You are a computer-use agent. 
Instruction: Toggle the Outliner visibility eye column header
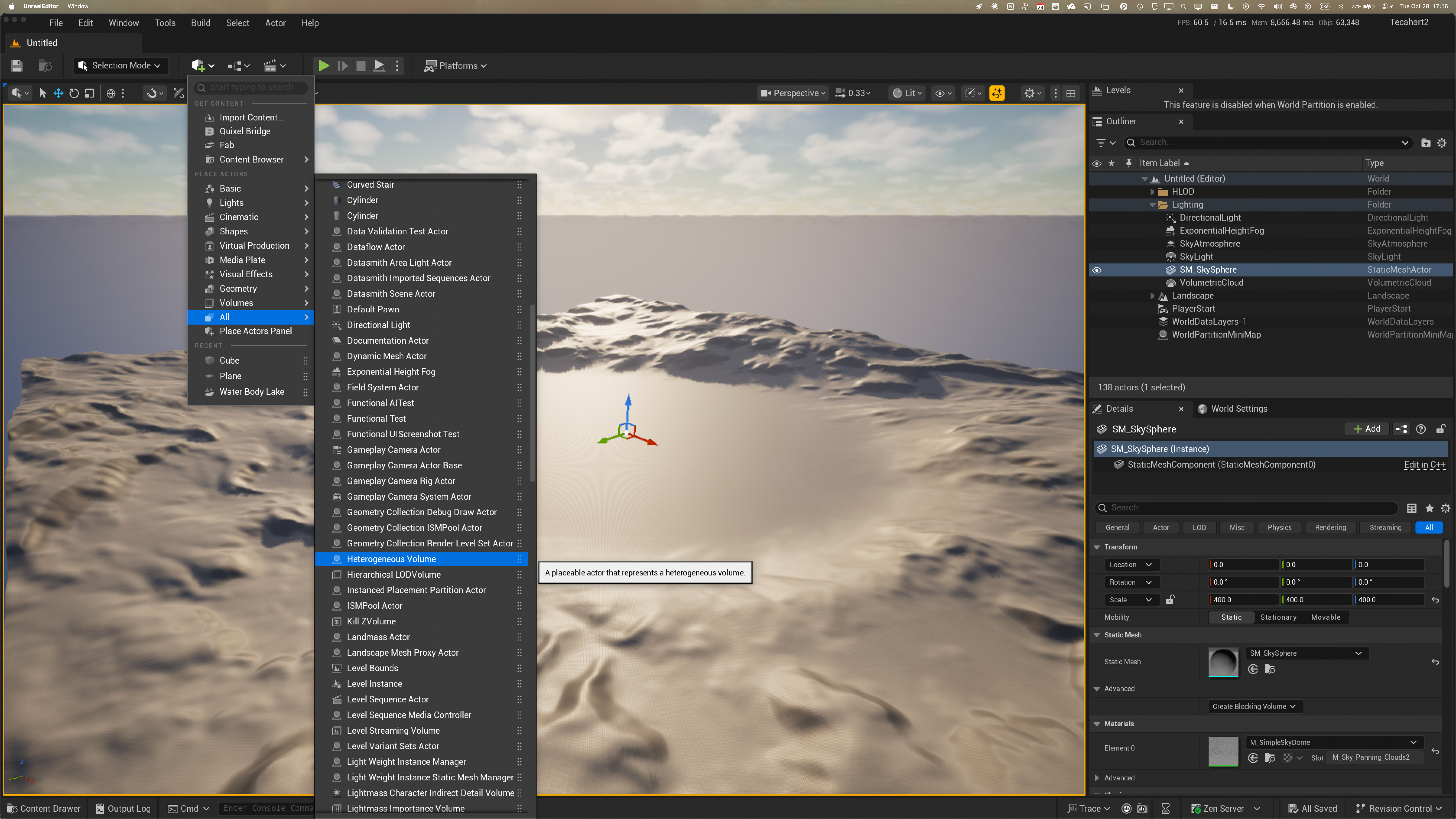coord(1097,163)
